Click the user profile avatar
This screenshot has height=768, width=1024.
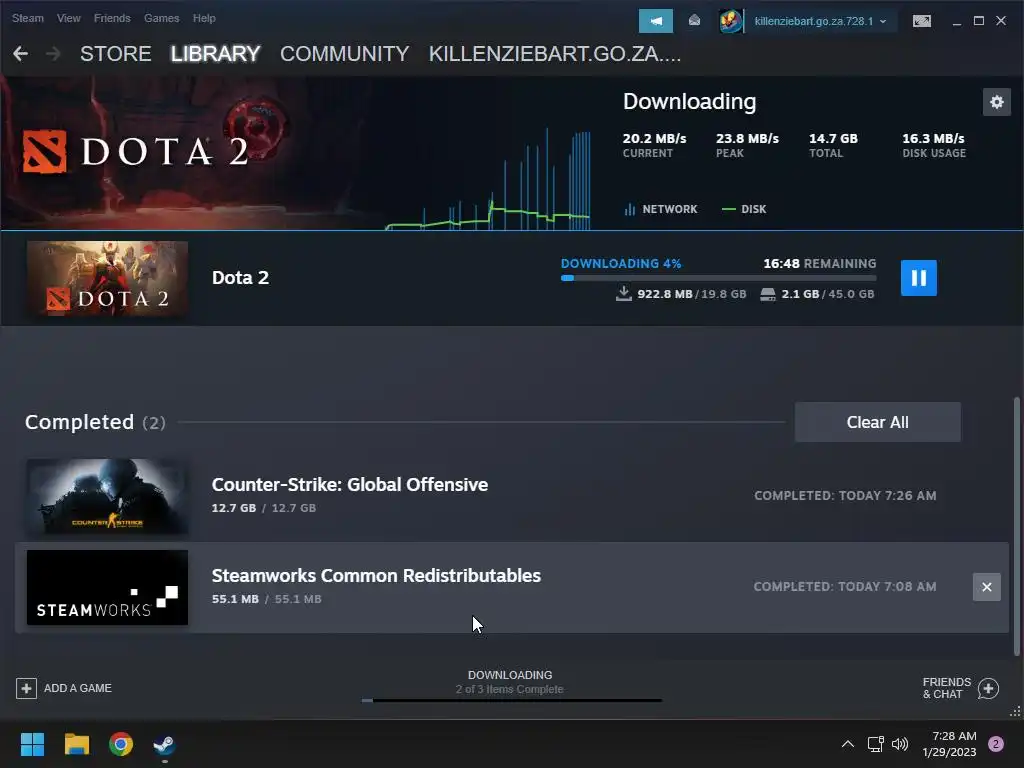pos(730,21)
